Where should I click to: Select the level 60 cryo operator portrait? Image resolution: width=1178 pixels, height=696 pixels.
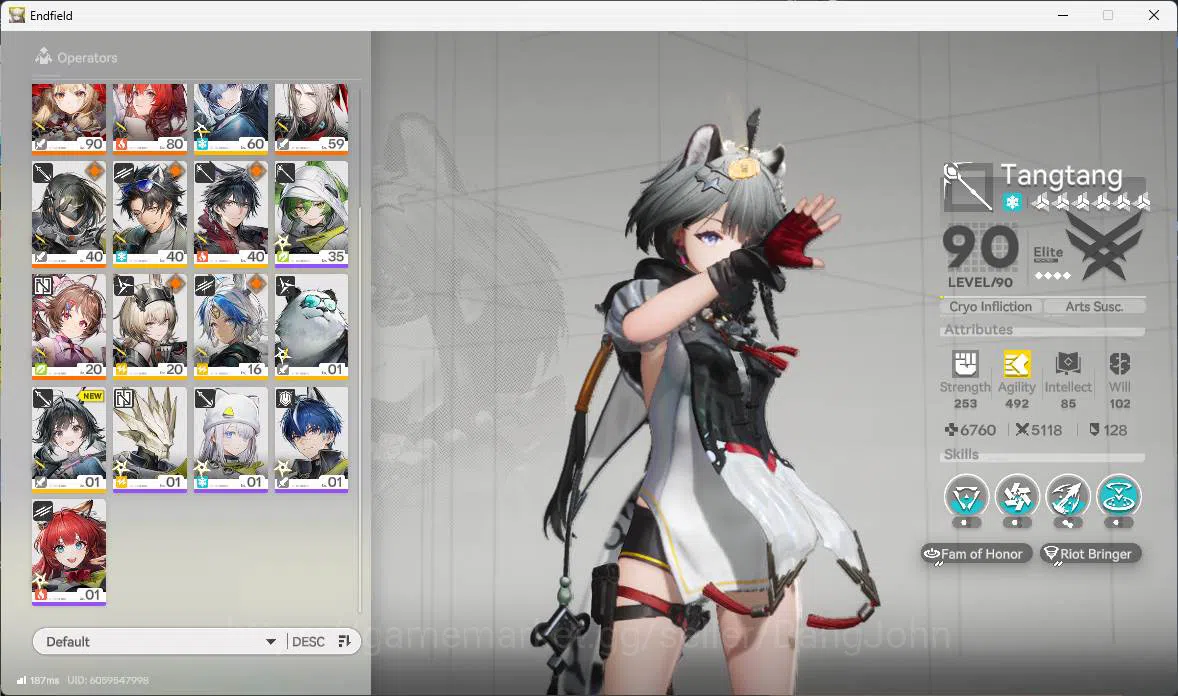pos(231,117)
